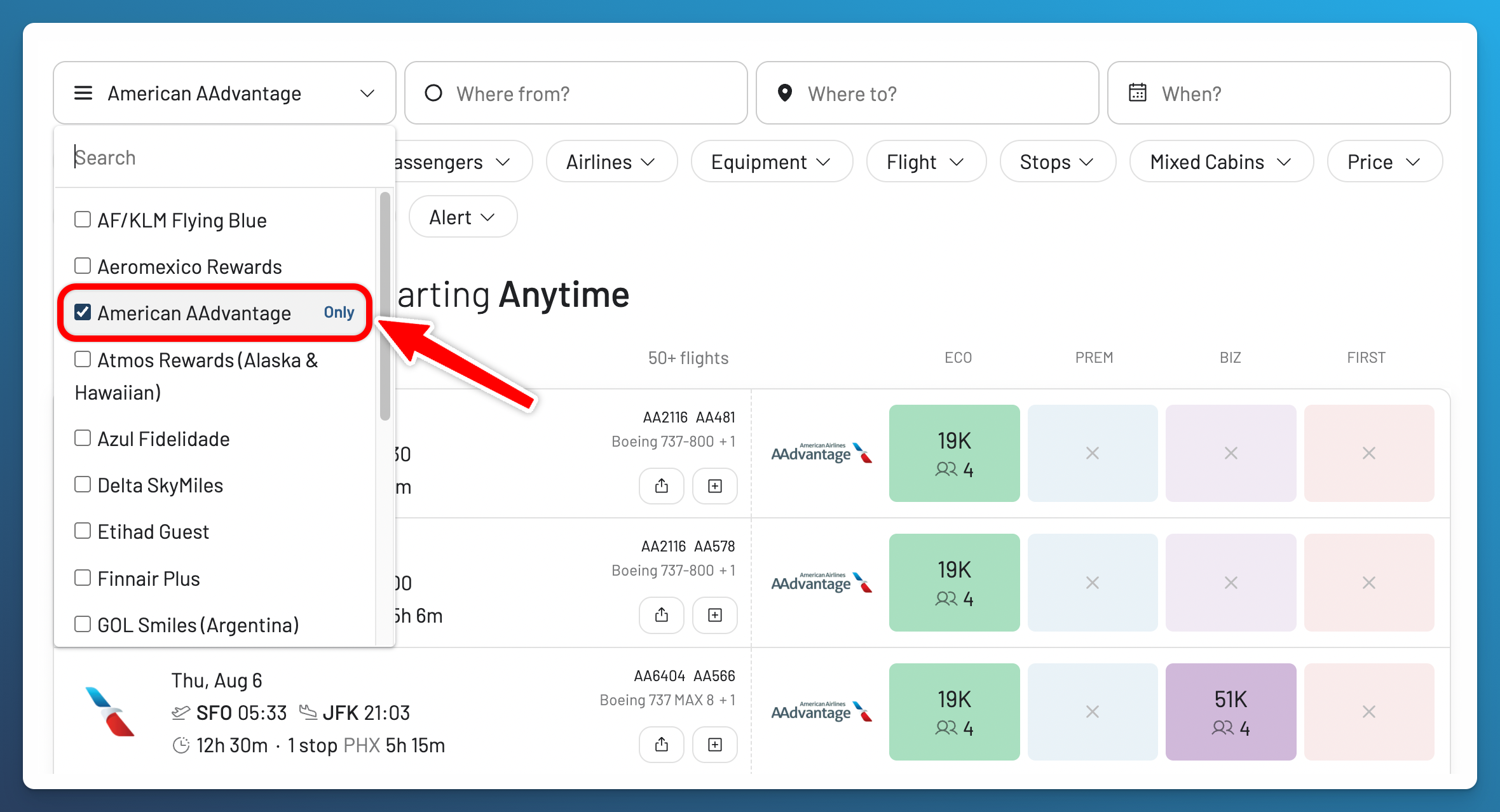Uncheck the American AAdvantage checkbox

coord(83,312)
